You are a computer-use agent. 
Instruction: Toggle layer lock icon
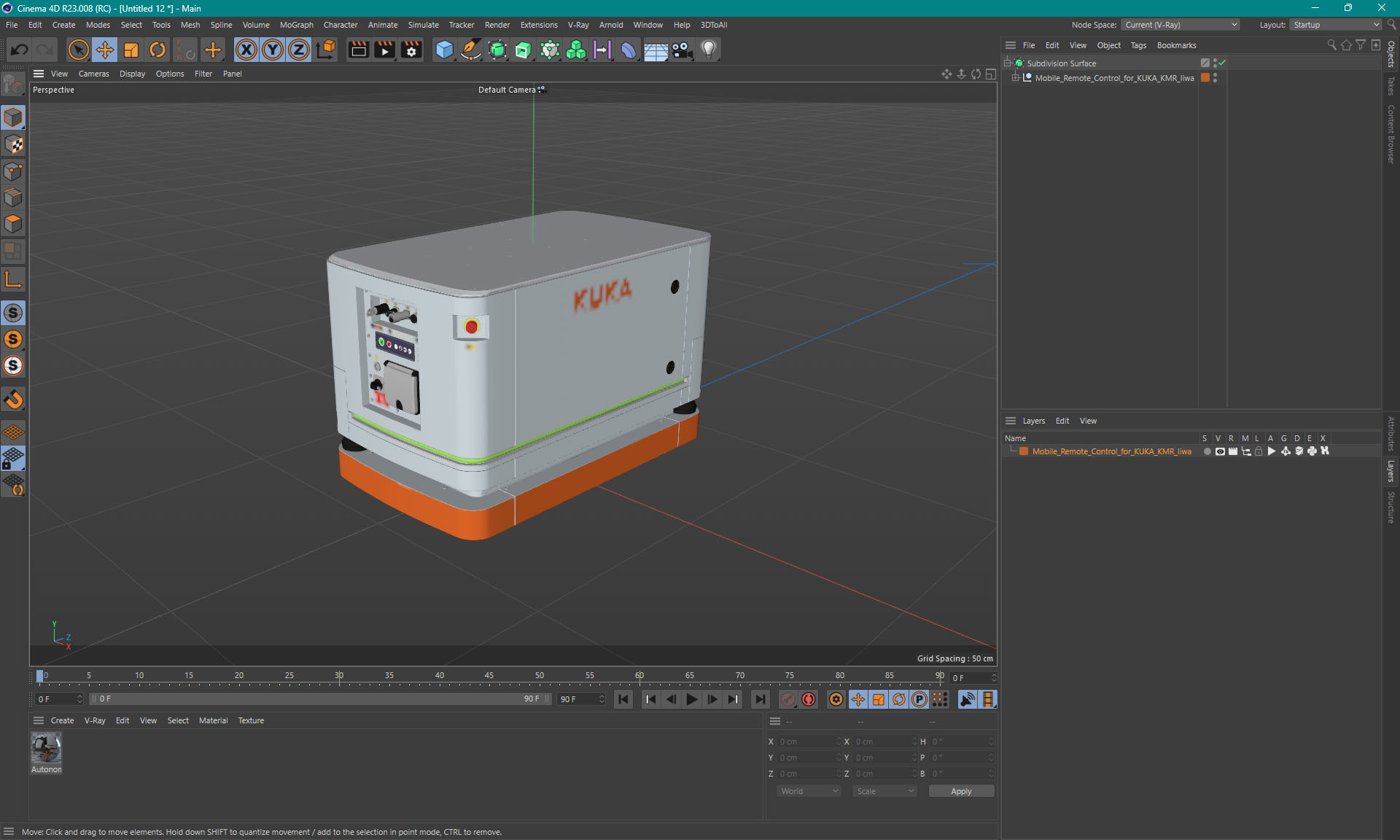1259,451
